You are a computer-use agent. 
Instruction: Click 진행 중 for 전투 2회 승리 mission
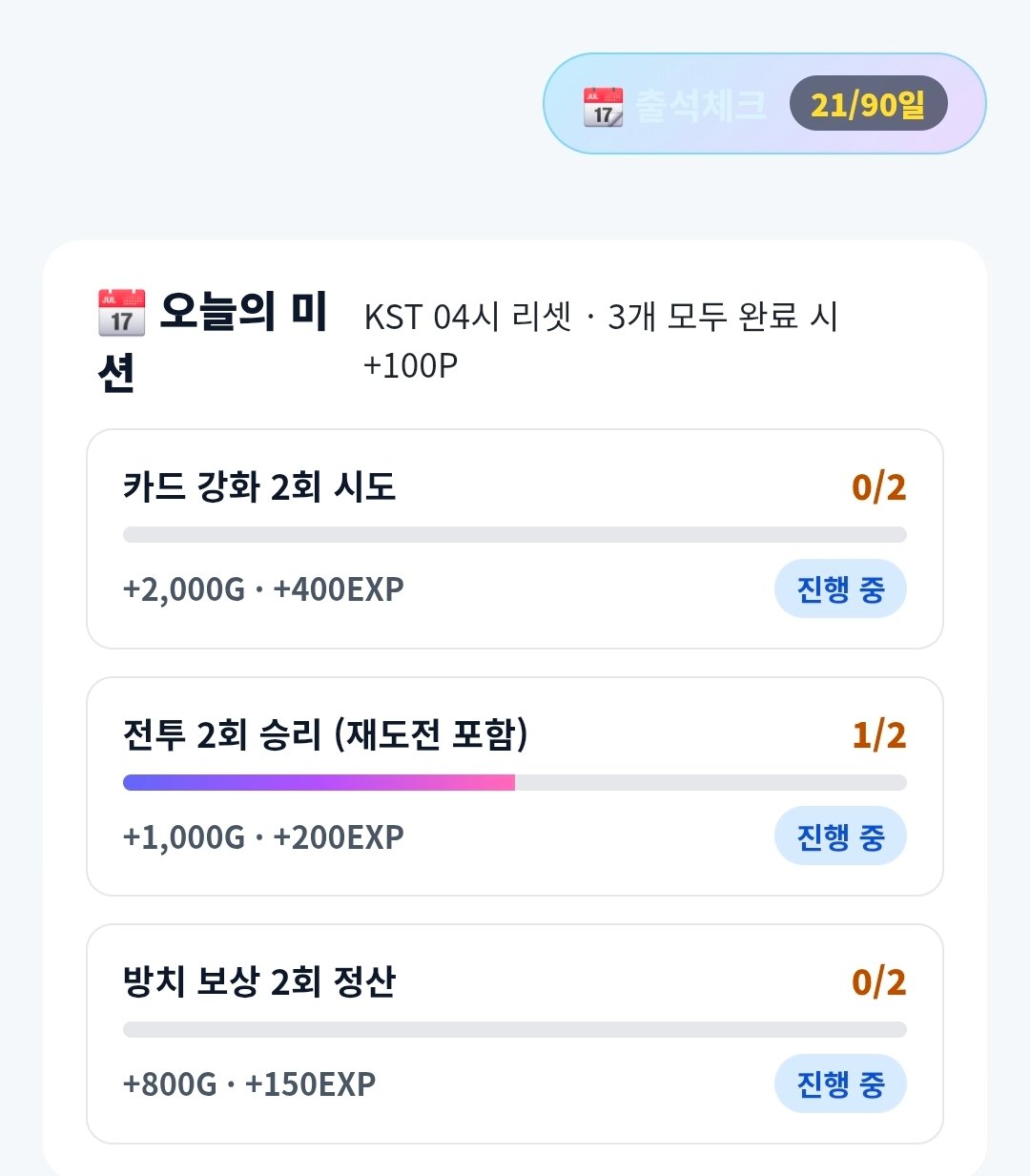click(x=840, y=836)
